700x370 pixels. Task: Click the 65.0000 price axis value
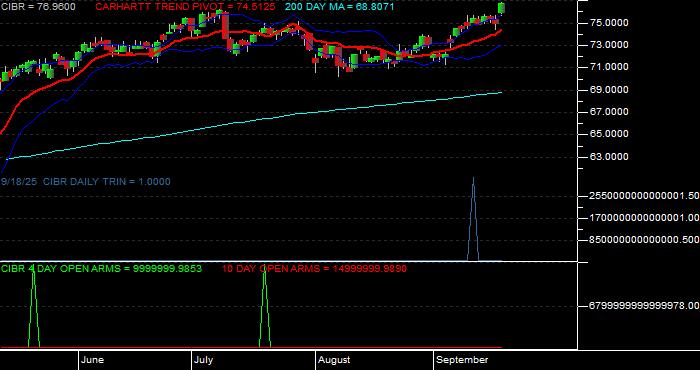point(610,134)
